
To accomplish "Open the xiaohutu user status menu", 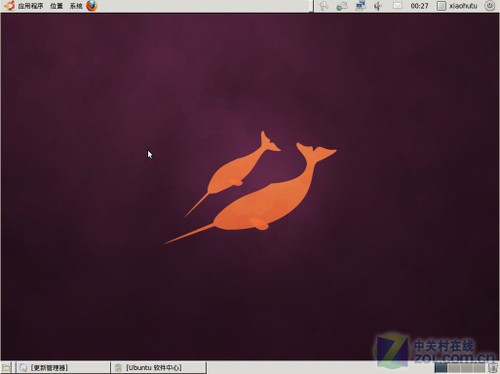I will coord(457,6).
